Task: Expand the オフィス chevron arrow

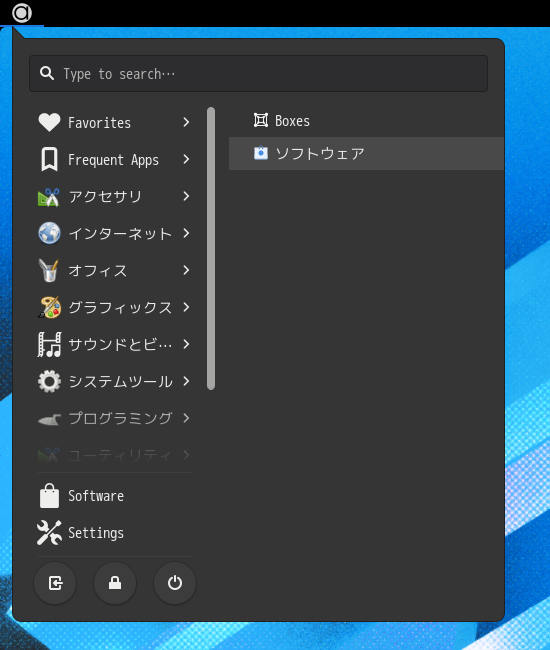Action: [186, 270]
